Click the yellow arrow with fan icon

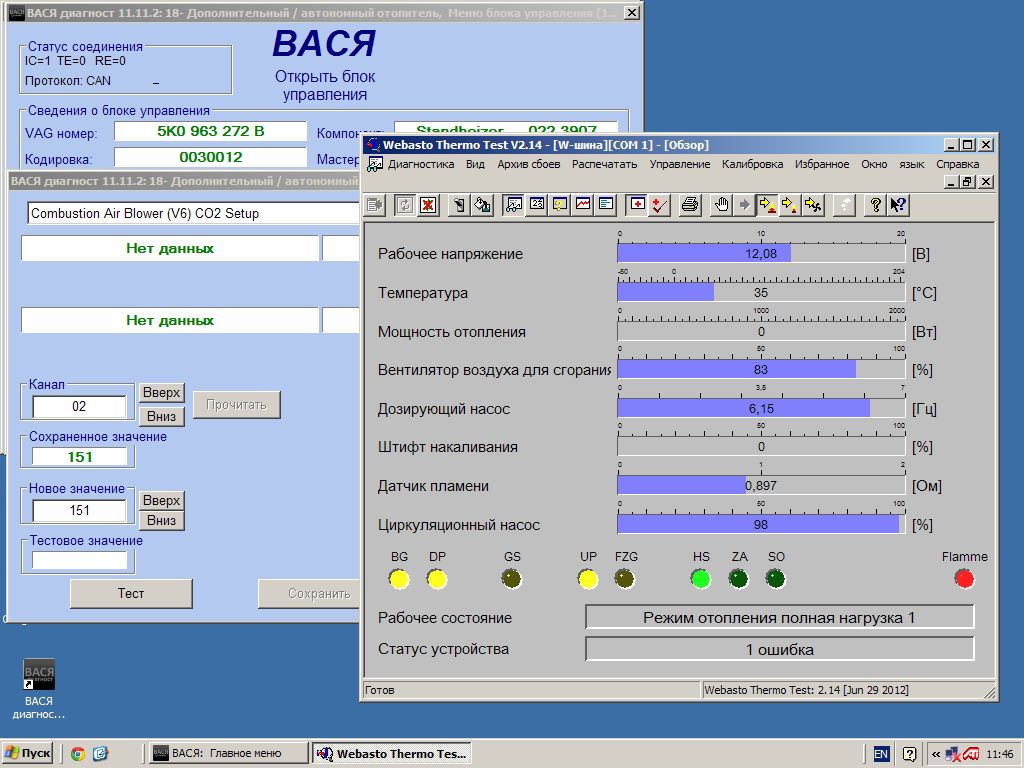coord(813,205)
